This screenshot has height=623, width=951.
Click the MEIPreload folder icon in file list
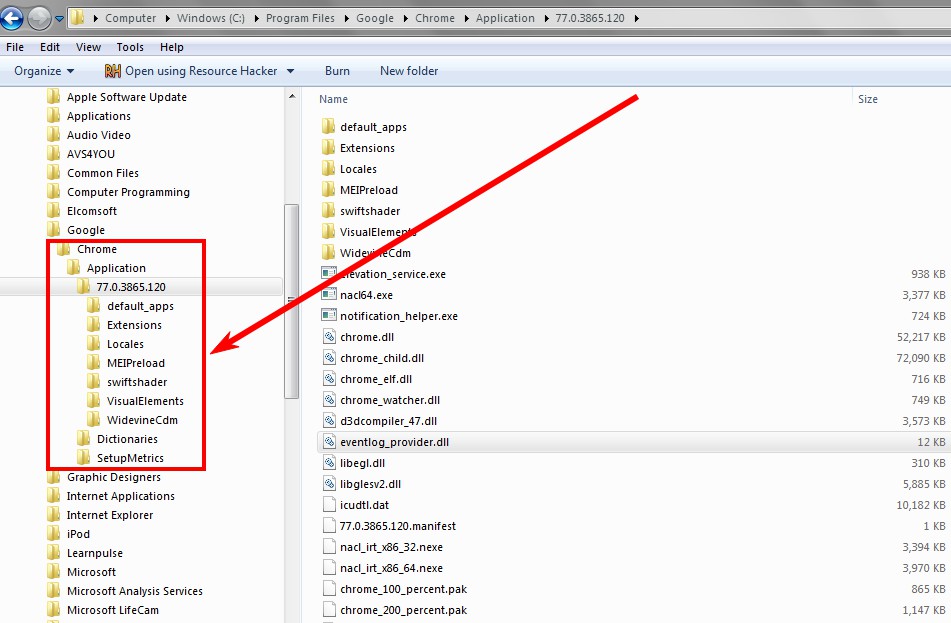pyautogui.click(x=328, y=189)
